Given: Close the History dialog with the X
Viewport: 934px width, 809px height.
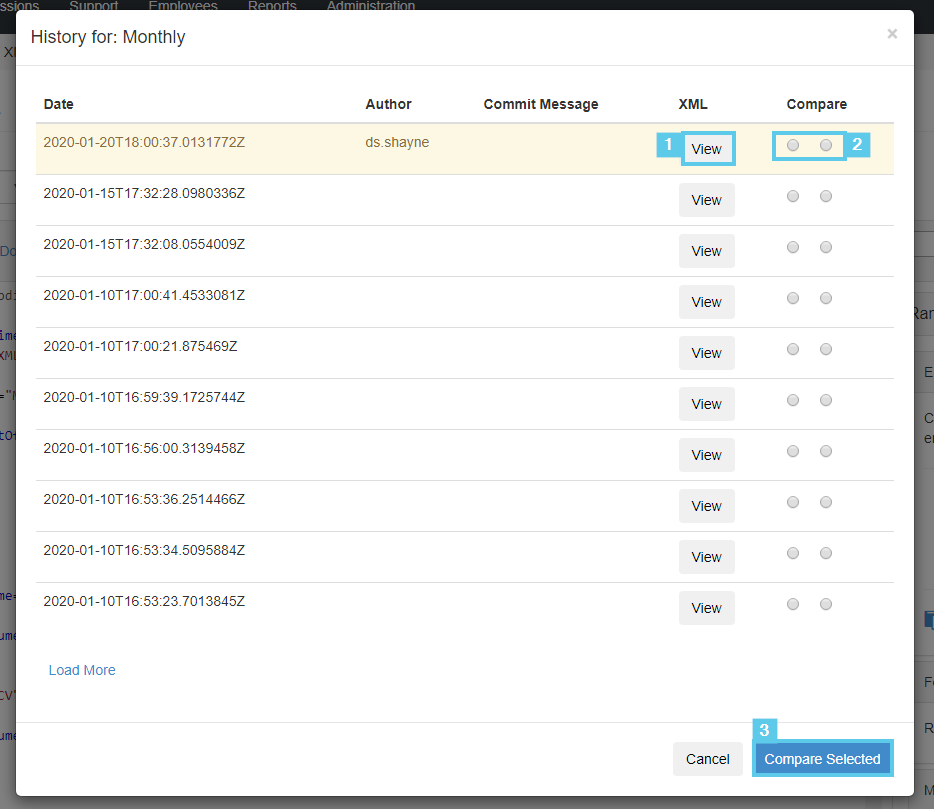Looking at the screenshot, I should click(892, 34).
